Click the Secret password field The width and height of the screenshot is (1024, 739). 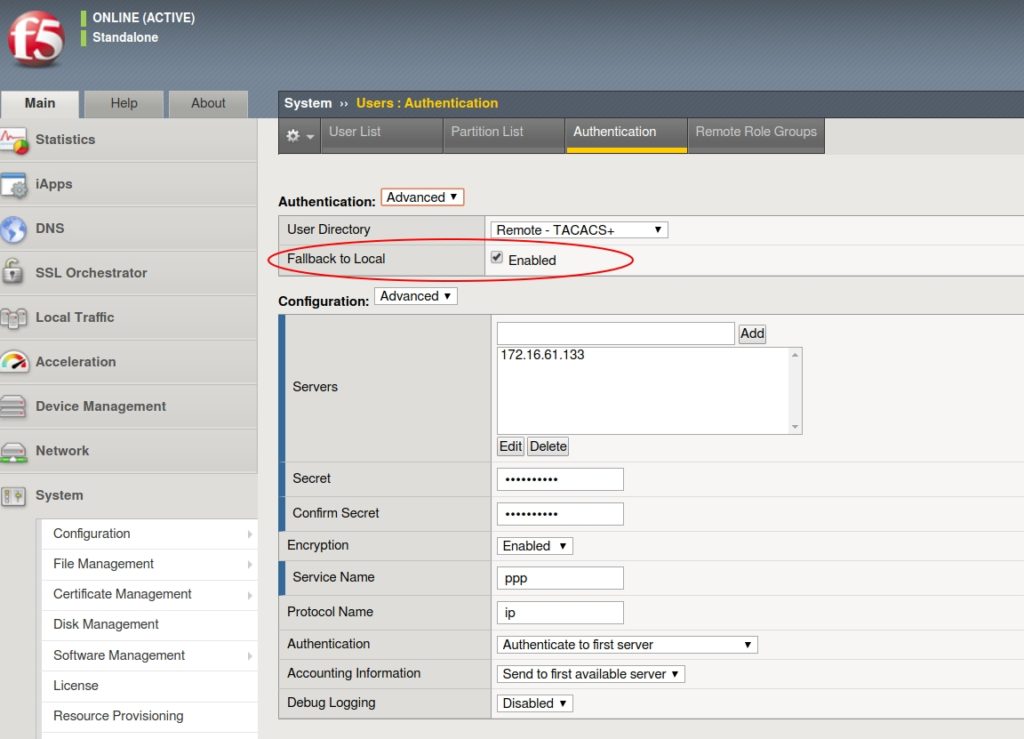coord(560,479)
